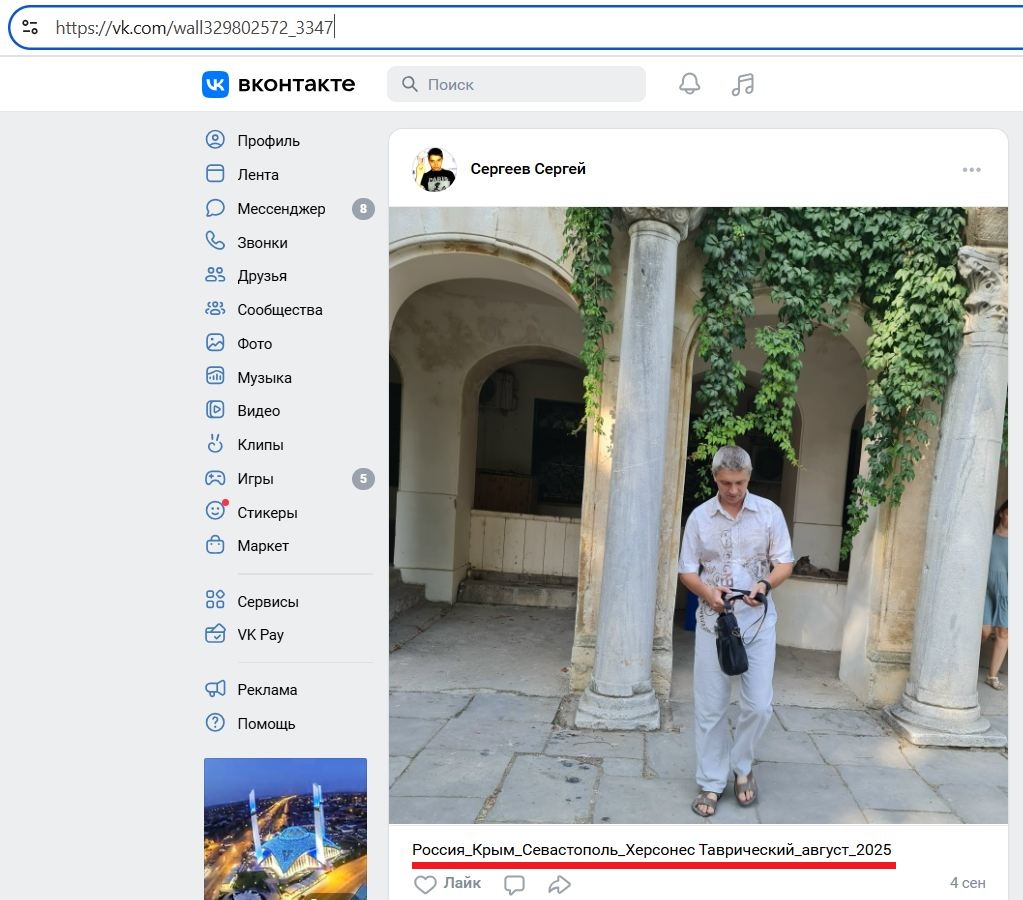The height and width of the screenshot is (900, 1023).
Task: Open the Друзья section
Action: click(262, 276)
